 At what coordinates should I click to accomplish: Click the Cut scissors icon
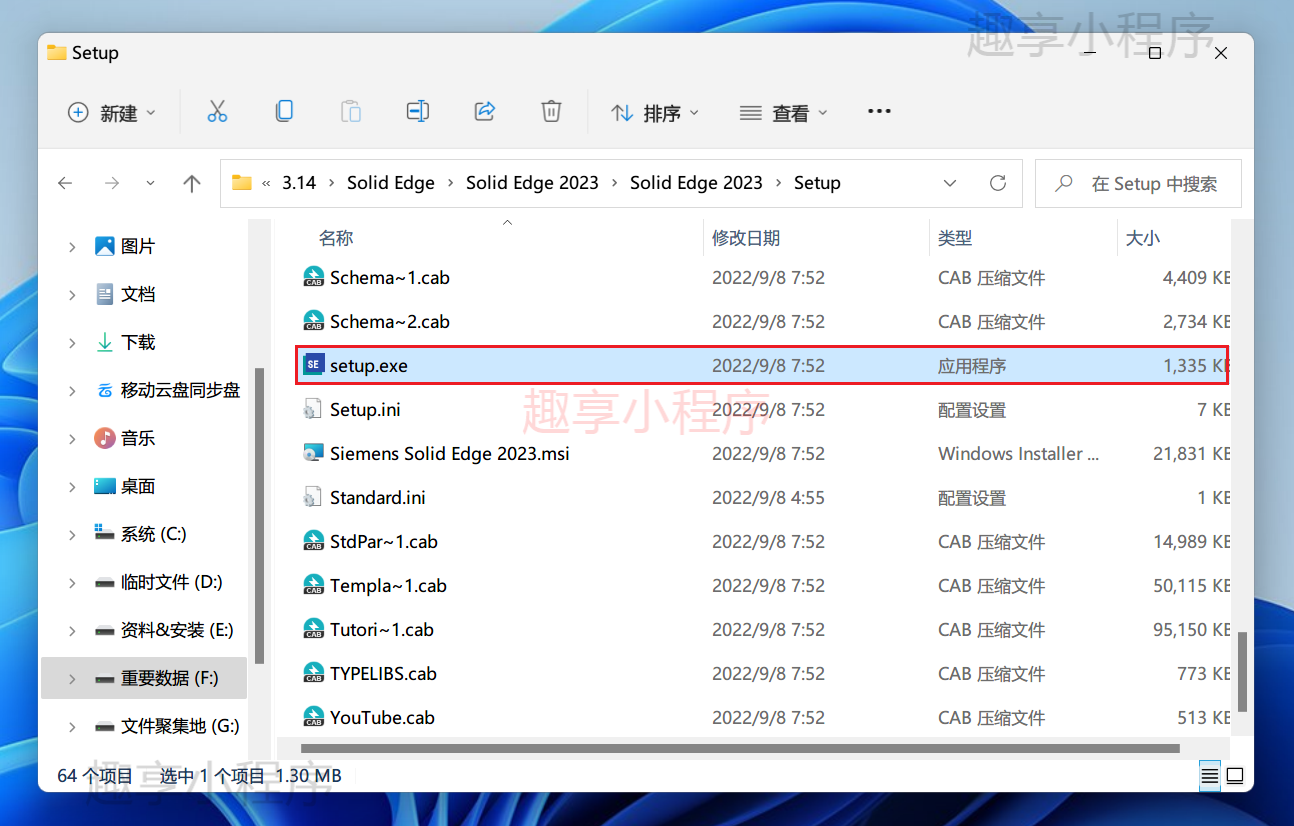coord(217,112)
